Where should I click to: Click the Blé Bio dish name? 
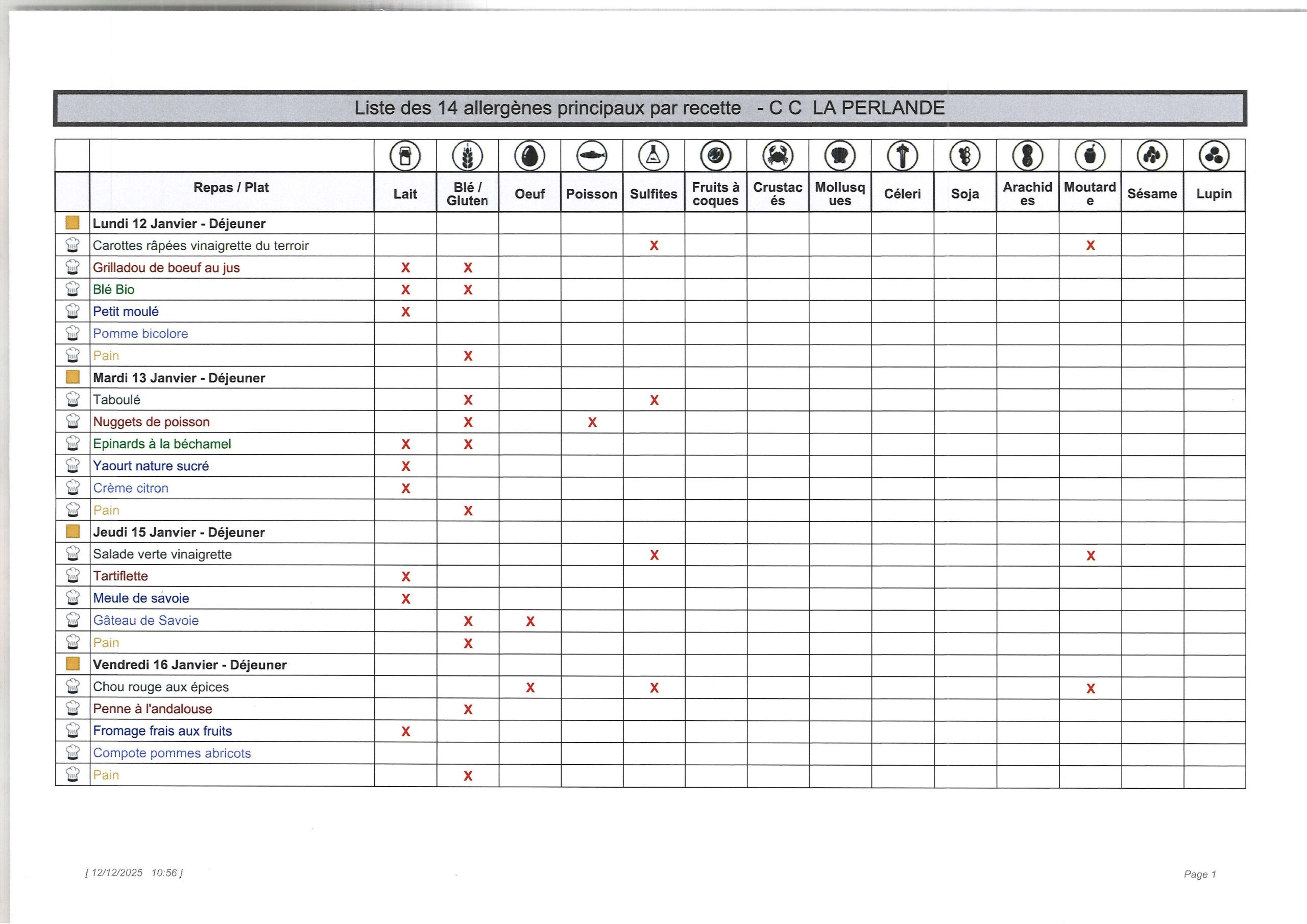[x=114, y=289]
